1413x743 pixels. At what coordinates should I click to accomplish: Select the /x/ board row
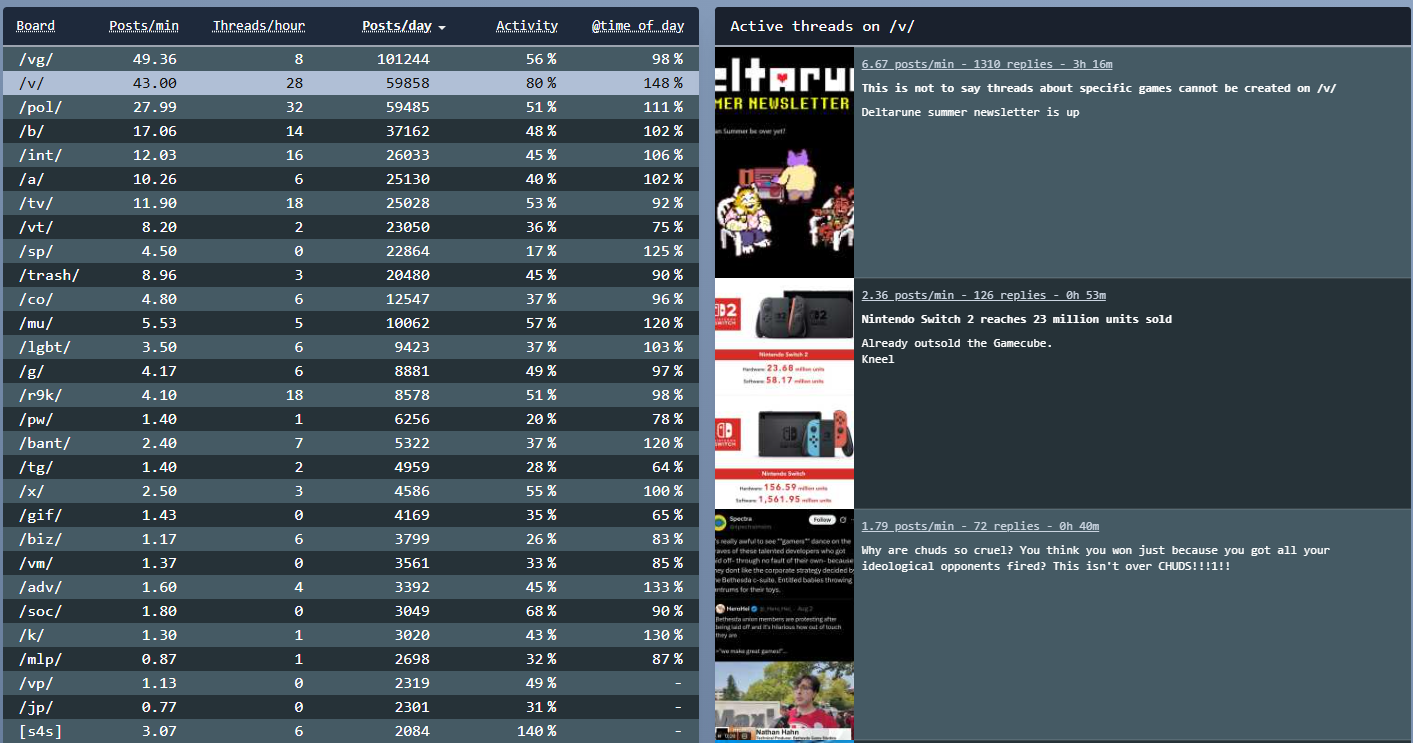click(x=351, y=491)
